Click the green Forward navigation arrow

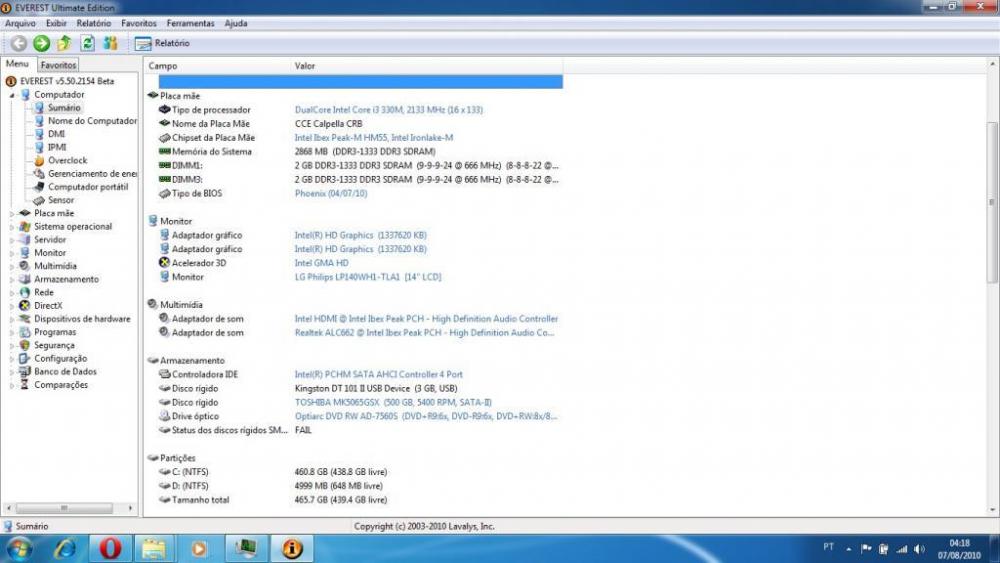41,43
